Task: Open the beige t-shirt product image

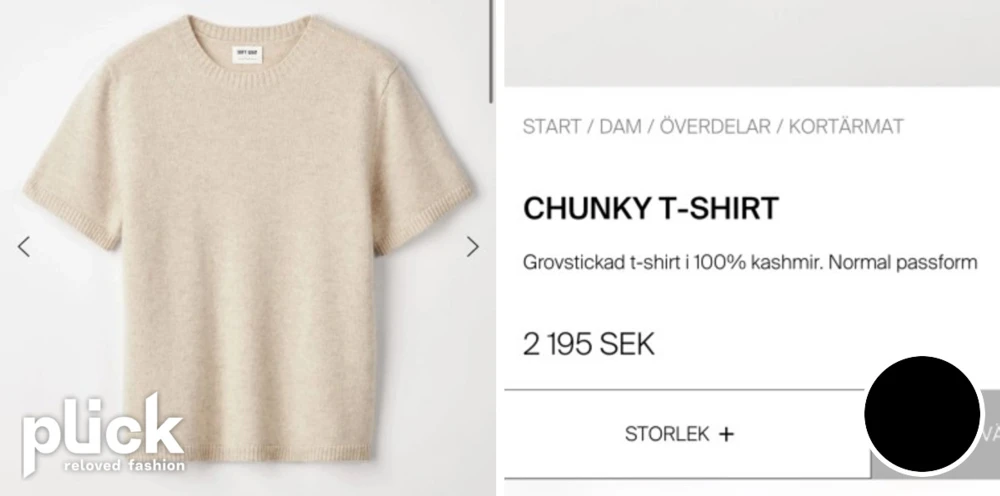Action: 247,237
